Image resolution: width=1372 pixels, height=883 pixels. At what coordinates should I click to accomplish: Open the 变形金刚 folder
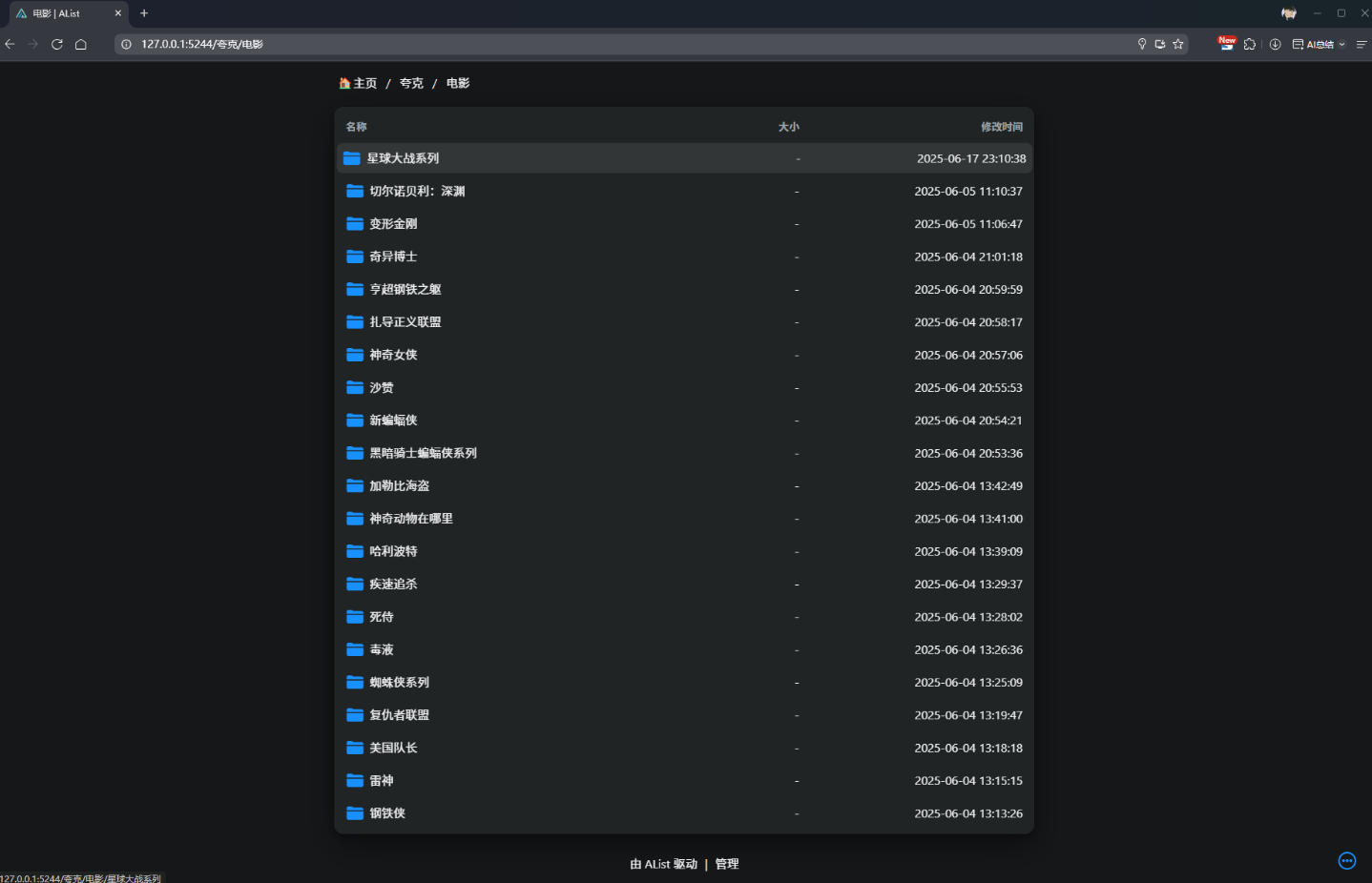tap(684, 224)
